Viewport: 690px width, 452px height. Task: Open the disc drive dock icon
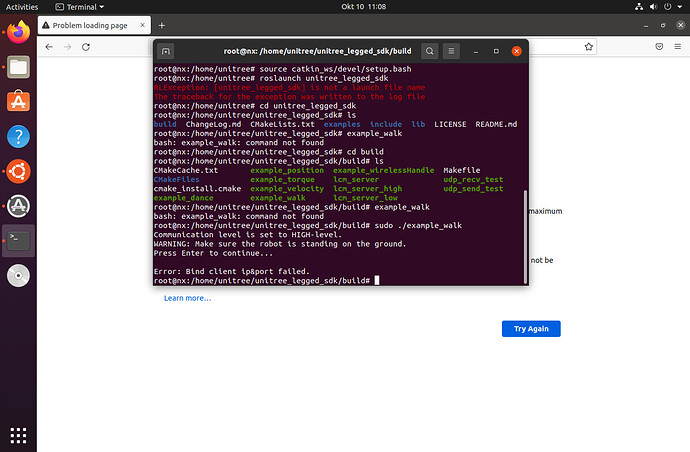coord(18,276)
